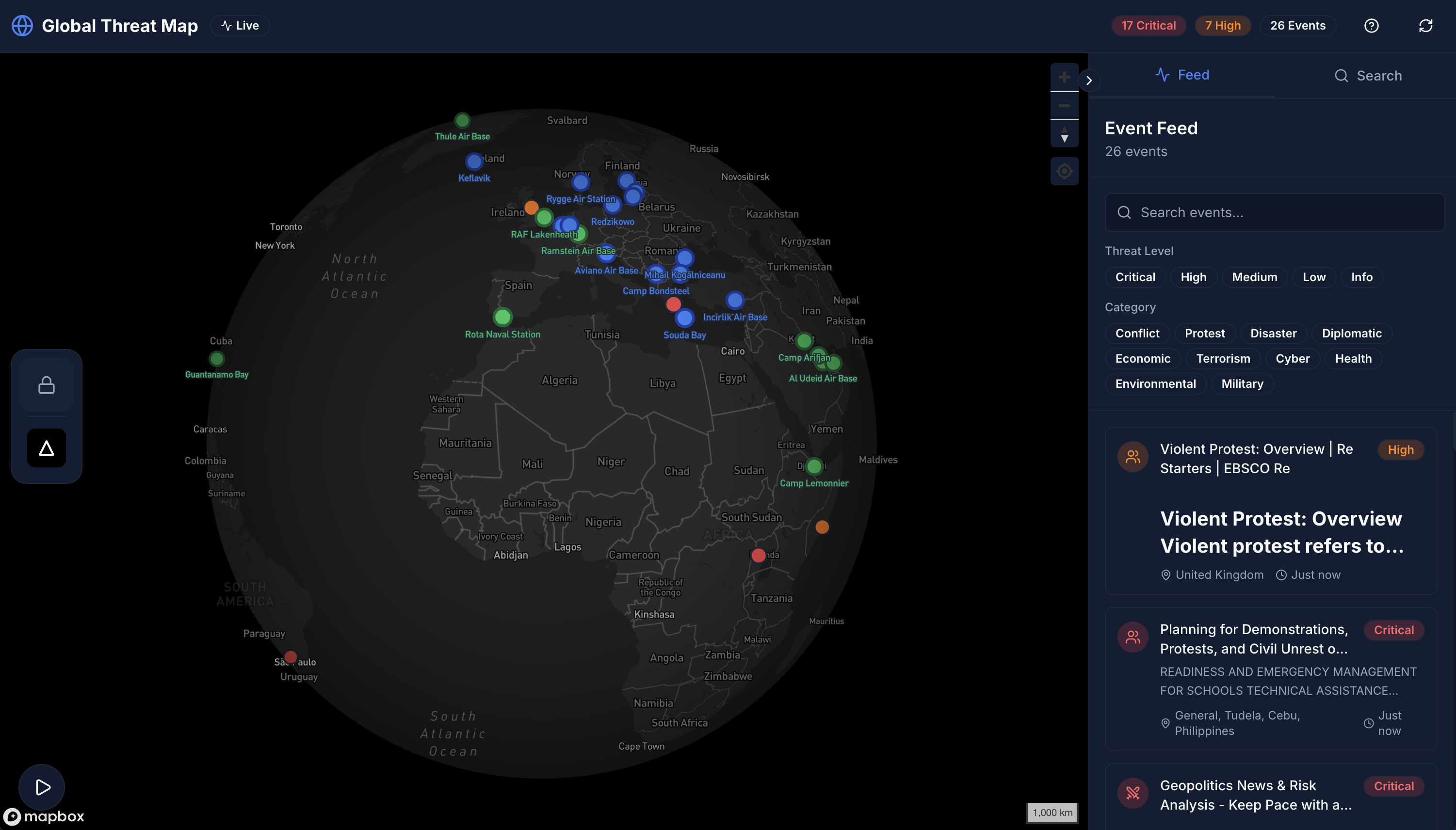Click the map zoom in plus button

click(1064, 78)
